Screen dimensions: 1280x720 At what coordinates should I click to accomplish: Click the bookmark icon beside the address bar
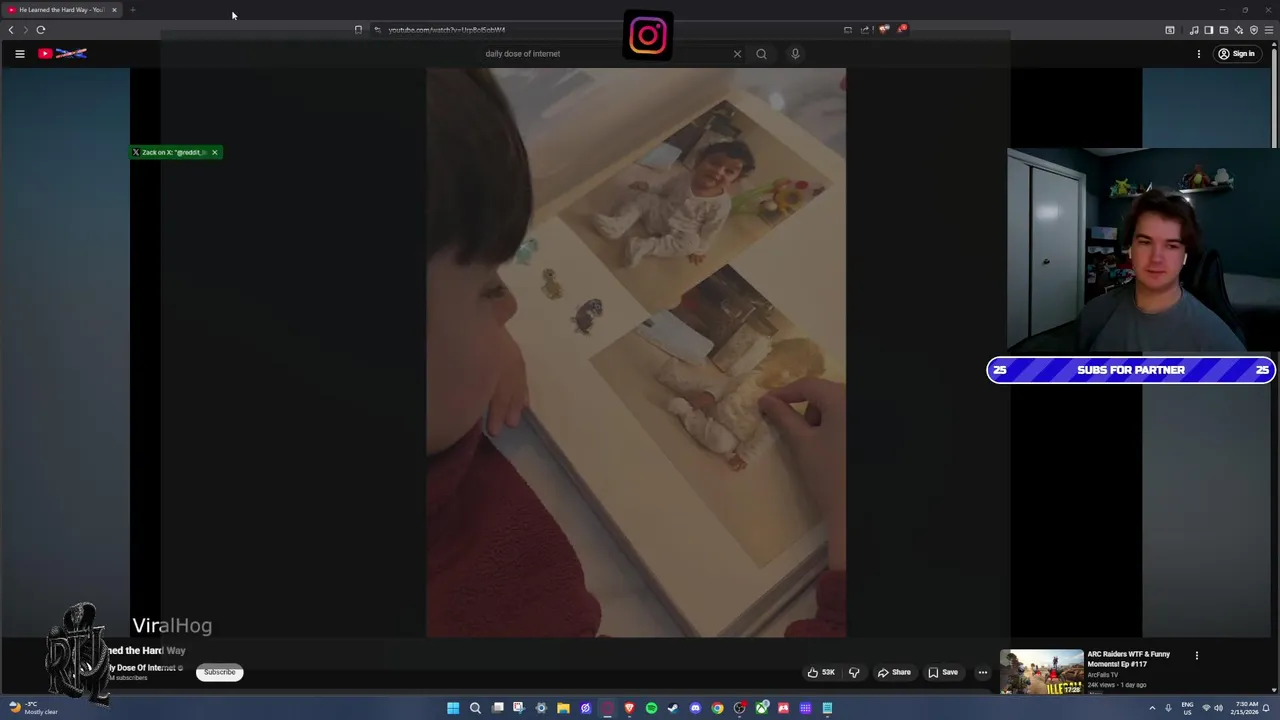click(x=358, y=30)
